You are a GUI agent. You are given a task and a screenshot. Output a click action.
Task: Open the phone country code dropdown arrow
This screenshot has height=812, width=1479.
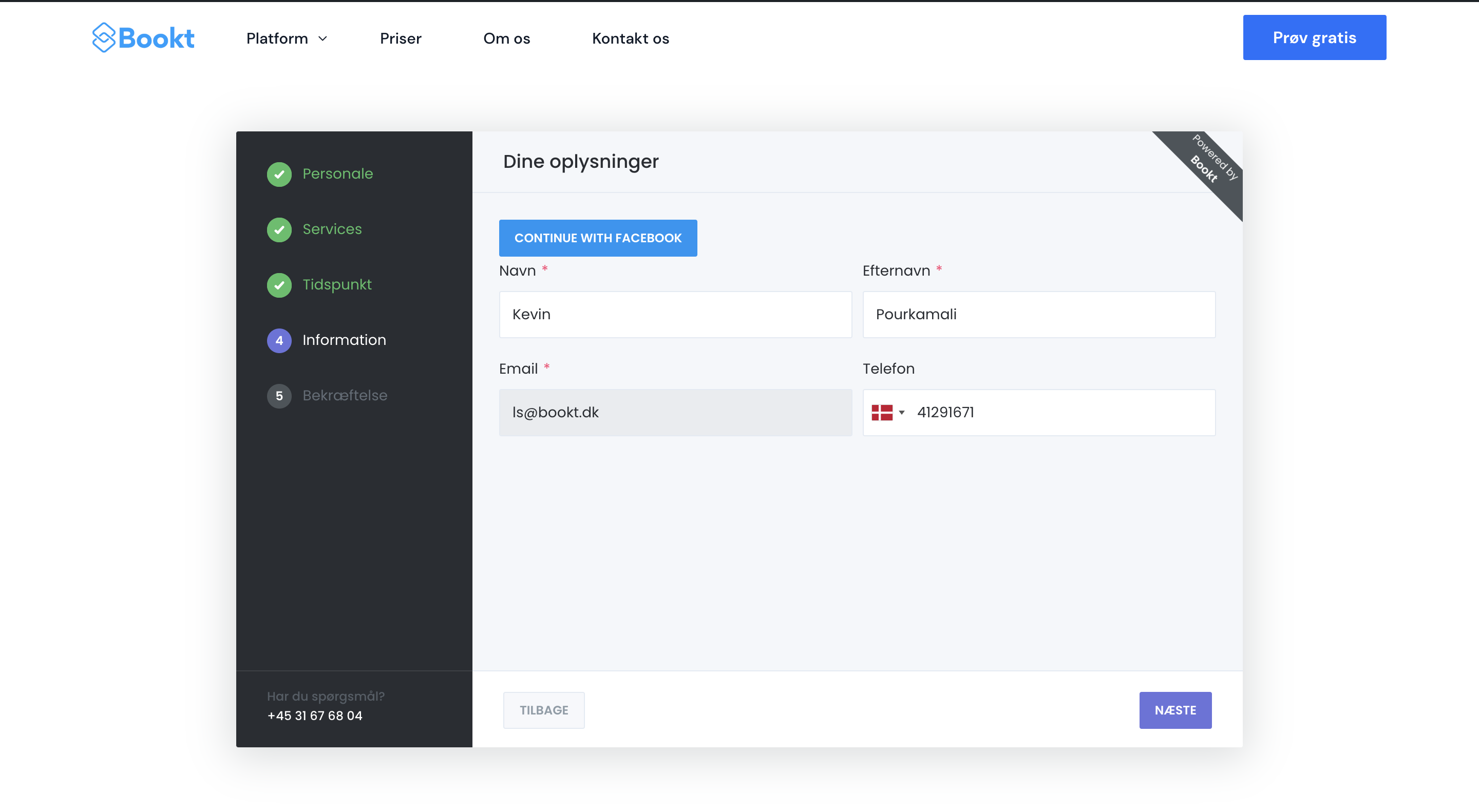(x=901, y=412)
